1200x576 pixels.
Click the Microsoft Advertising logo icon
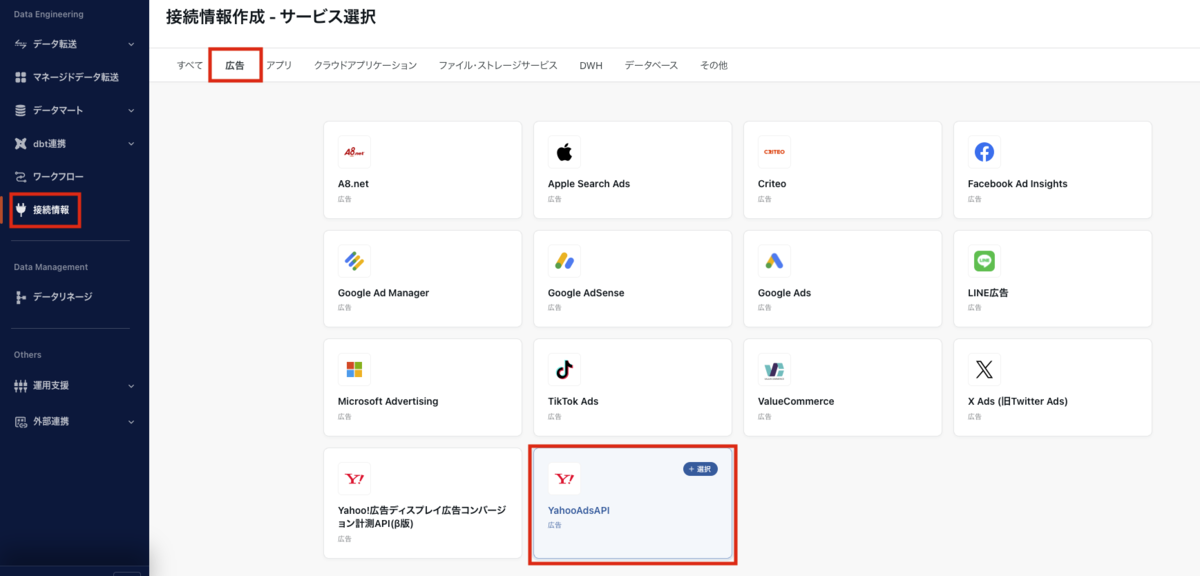click(x=354, y=370)
